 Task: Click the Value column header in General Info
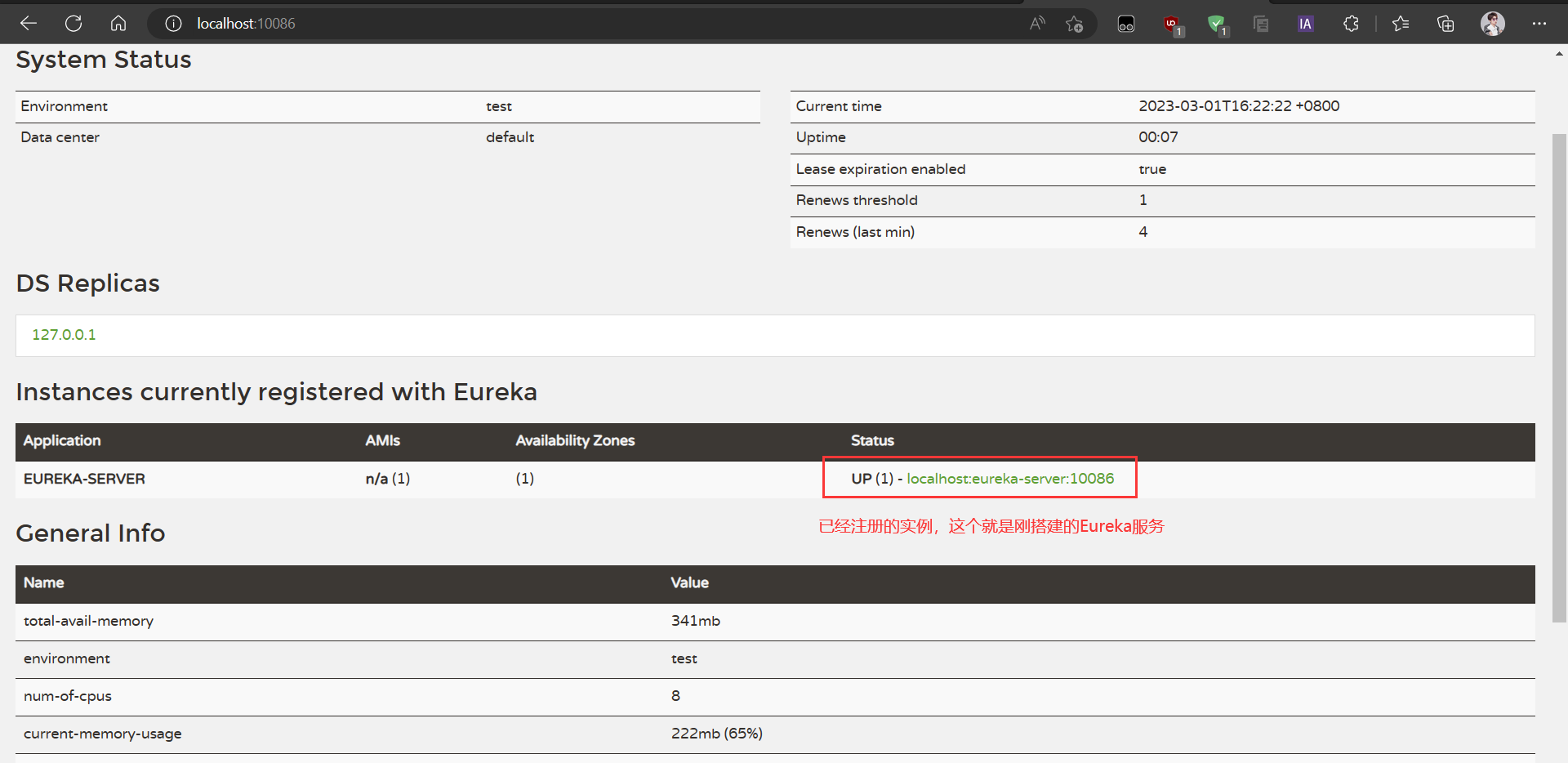point(689,582)
